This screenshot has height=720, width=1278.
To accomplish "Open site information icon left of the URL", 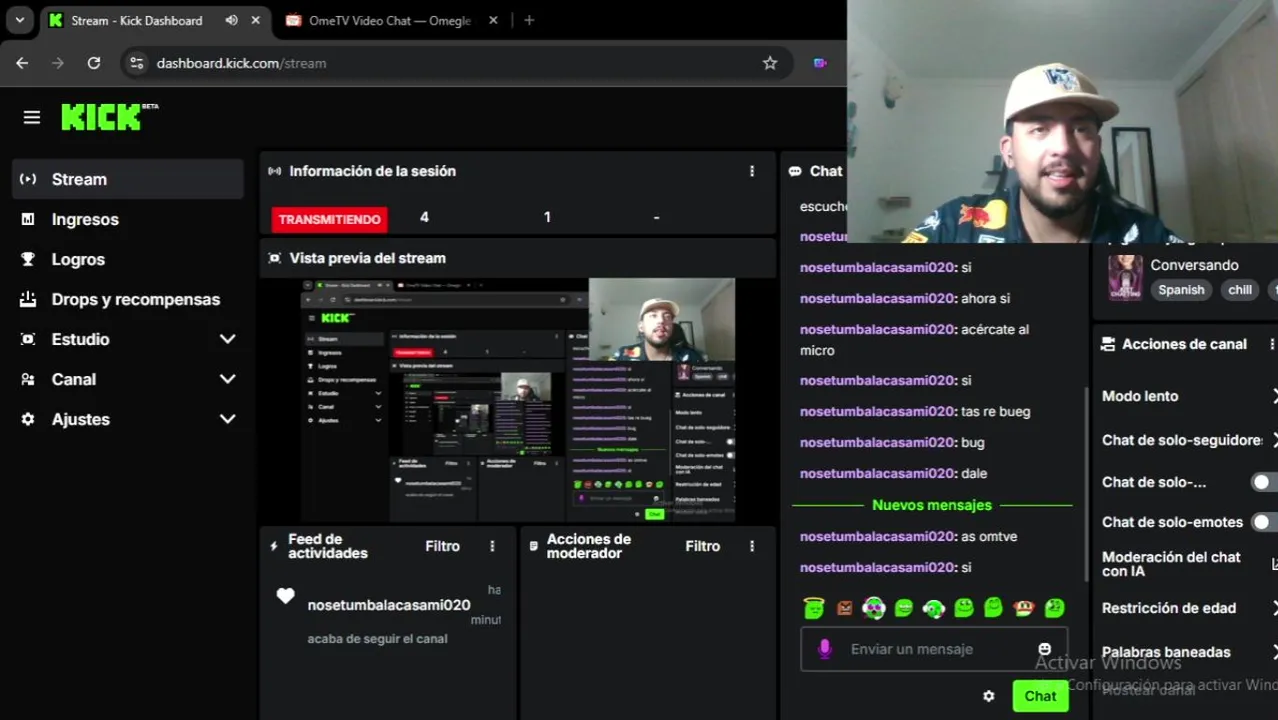I will click(137, 63).
